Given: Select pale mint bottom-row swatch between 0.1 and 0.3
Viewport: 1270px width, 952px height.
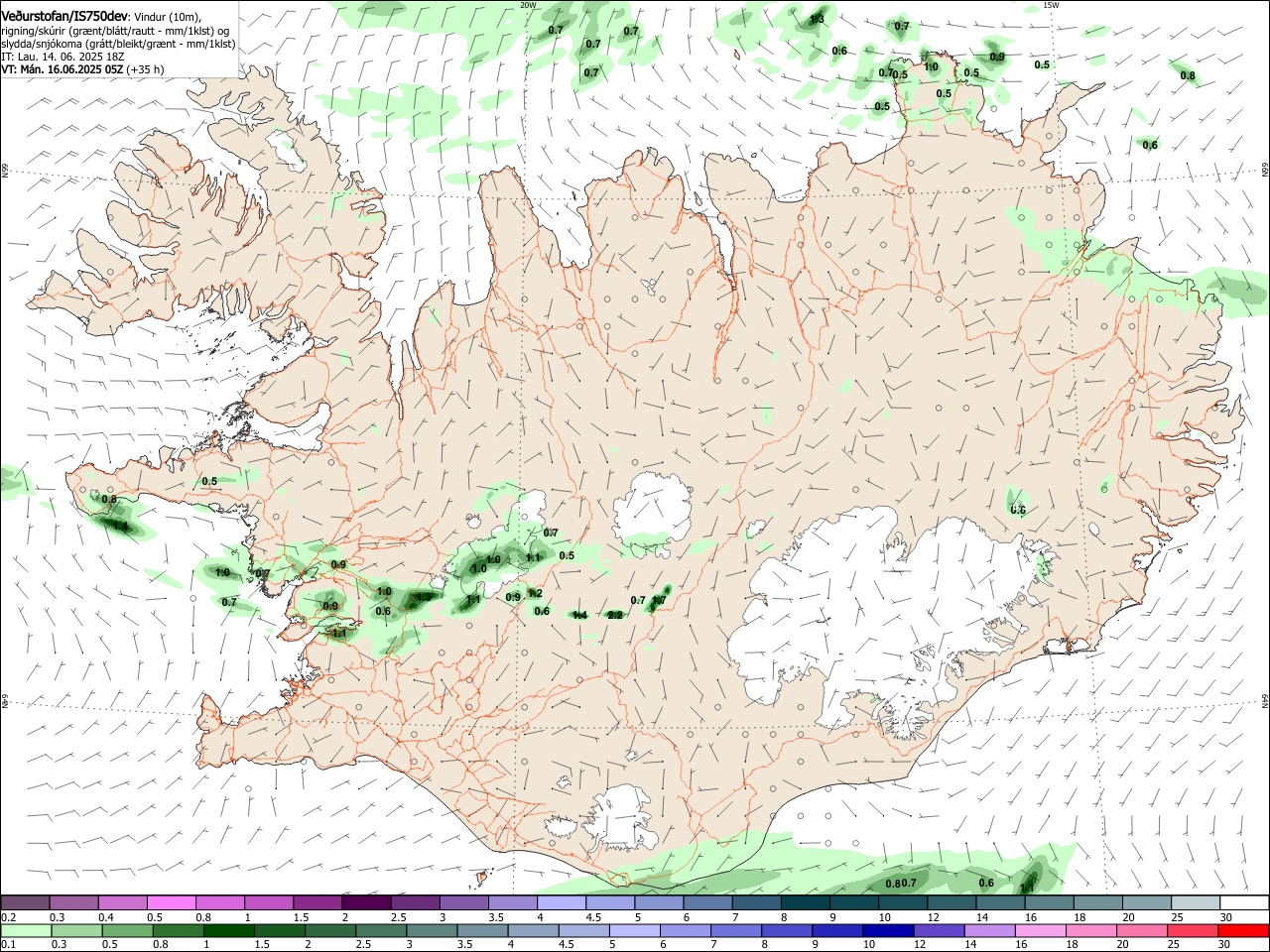Looking at the screenshot, I should (26, 930).
